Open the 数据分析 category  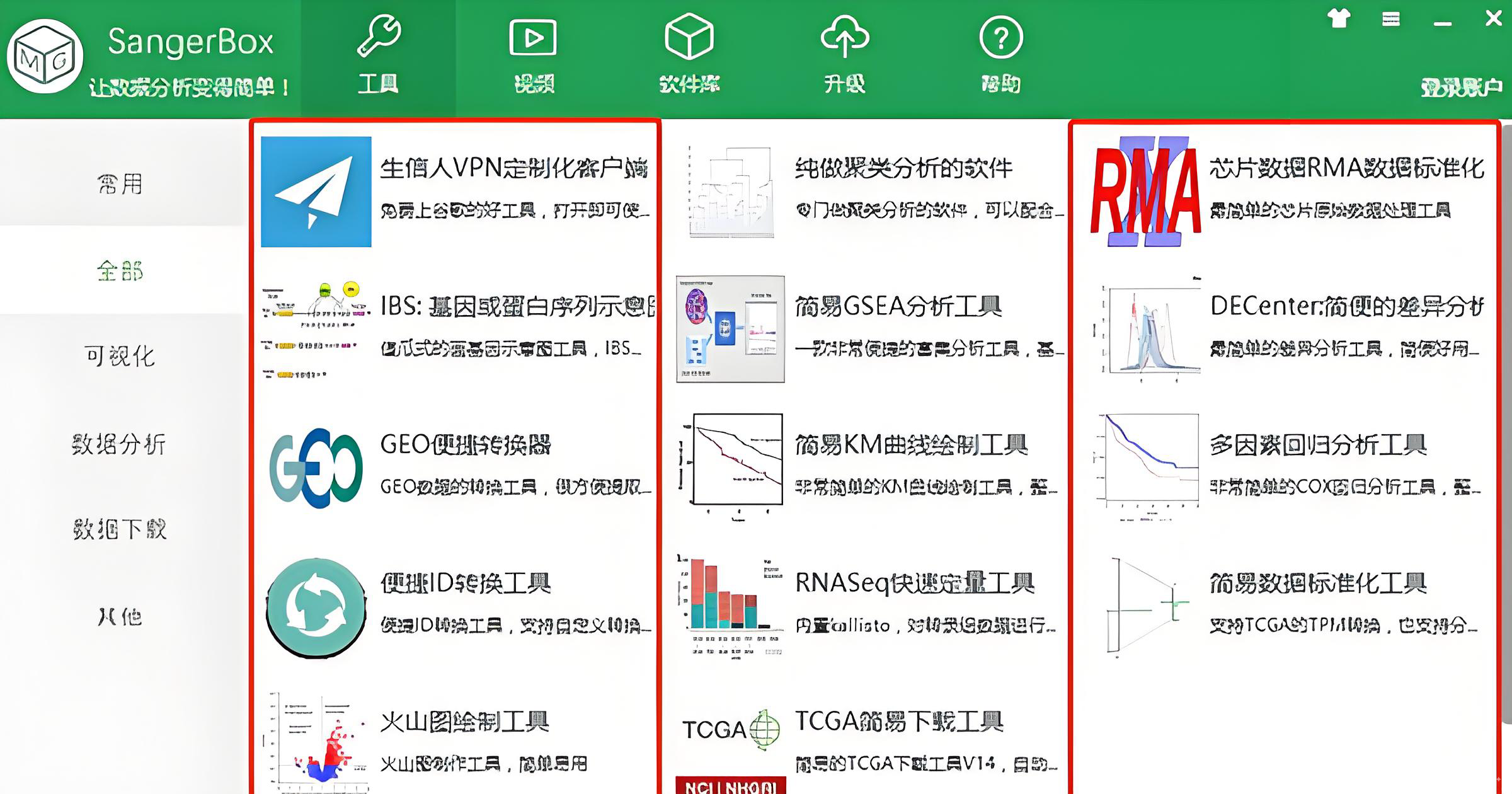(120, 444)
